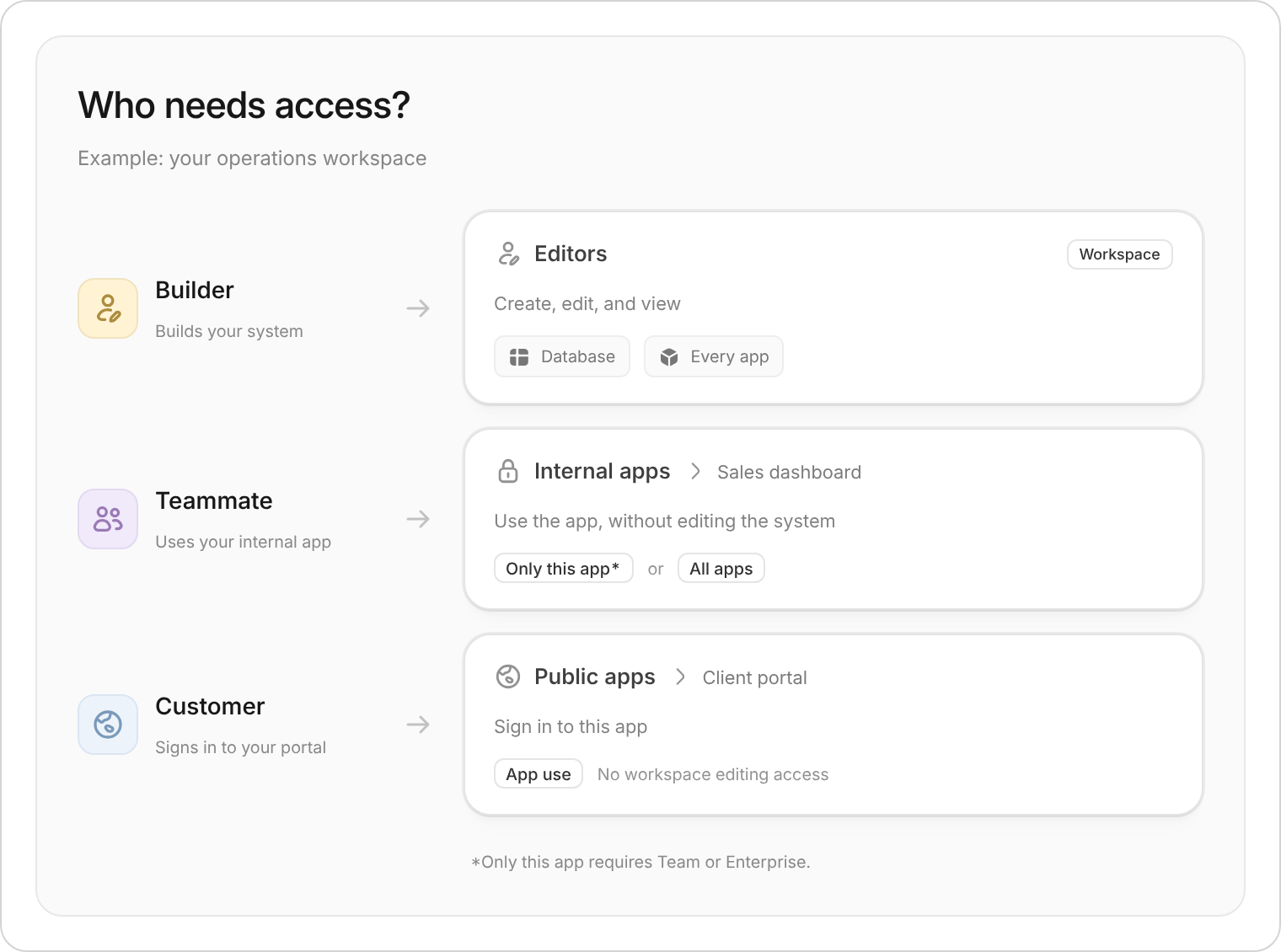Choose the Only this app* option
This screenshot has height=952, width=1281.
pyautogui.click(x=564, y=569)
